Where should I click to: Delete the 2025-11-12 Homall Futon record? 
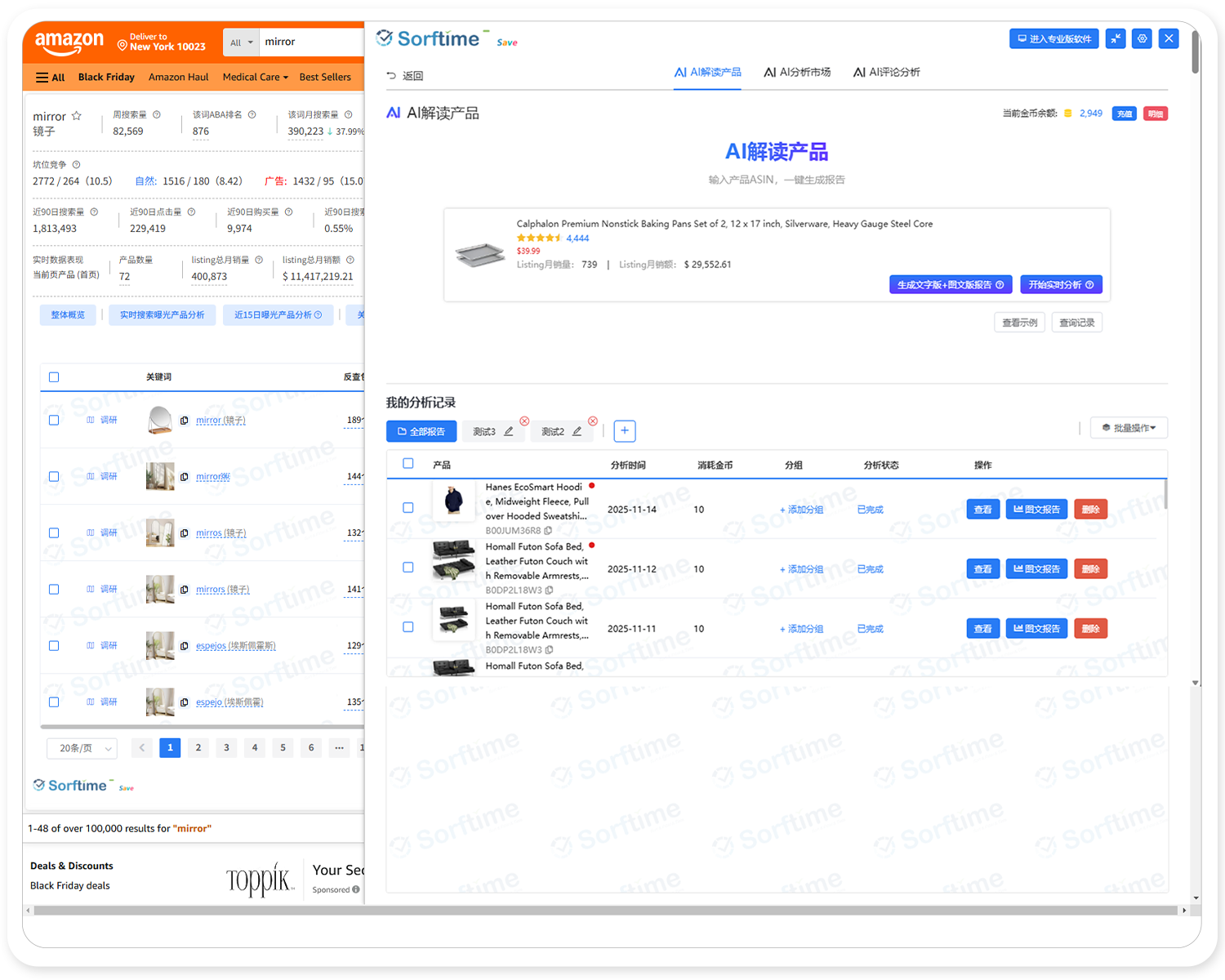tap(1090, 569)
